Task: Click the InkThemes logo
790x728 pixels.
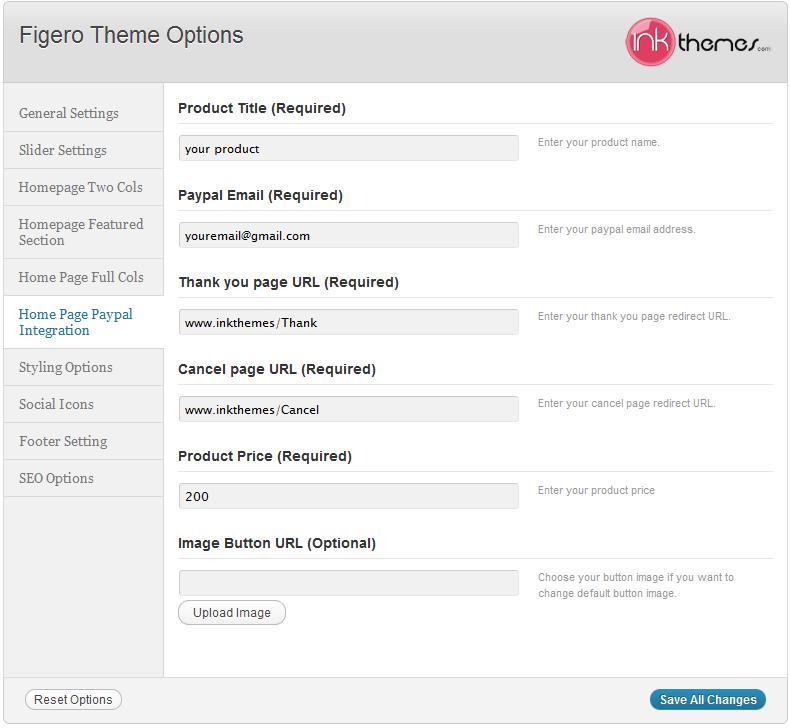Action: pyautogui.click(x=698, y=42)
